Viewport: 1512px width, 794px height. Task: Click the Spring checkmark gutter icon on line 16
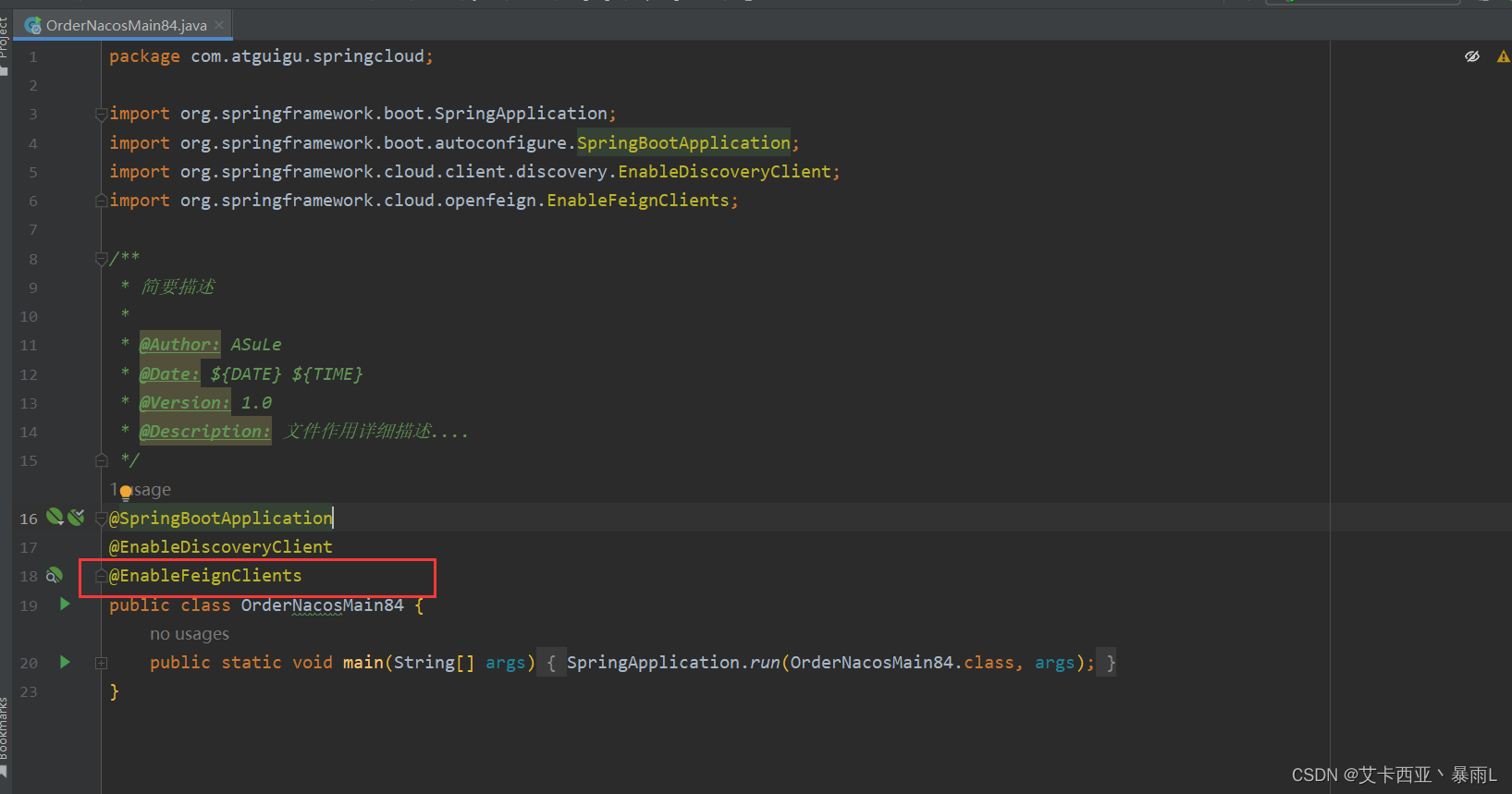tap(76, 517)
